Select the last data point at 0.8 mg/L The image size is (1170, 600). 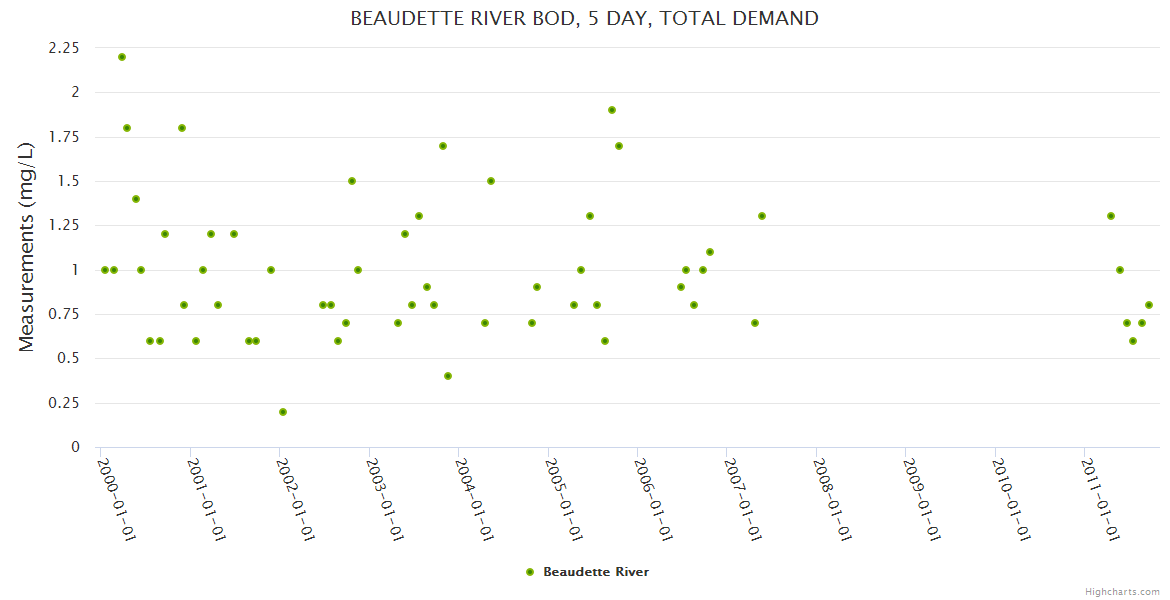(x=1149, y=305)
